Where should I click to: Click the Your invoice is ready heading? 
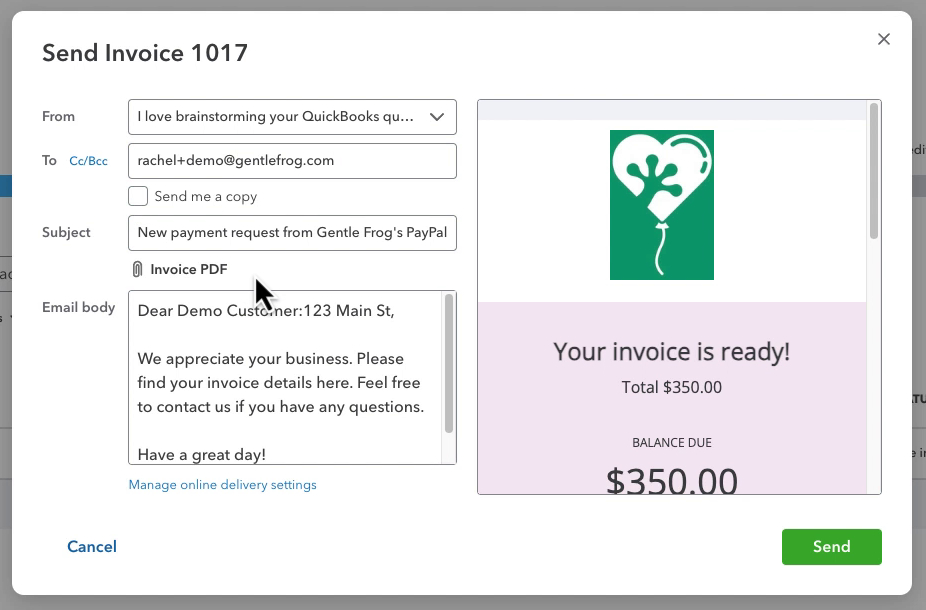[671, 352]
